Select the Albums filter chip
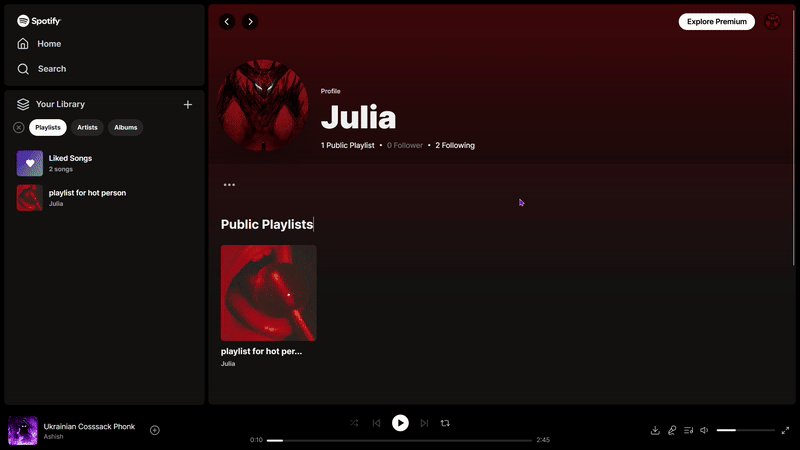This screenshot has width=800, height=450. (126, 128)
